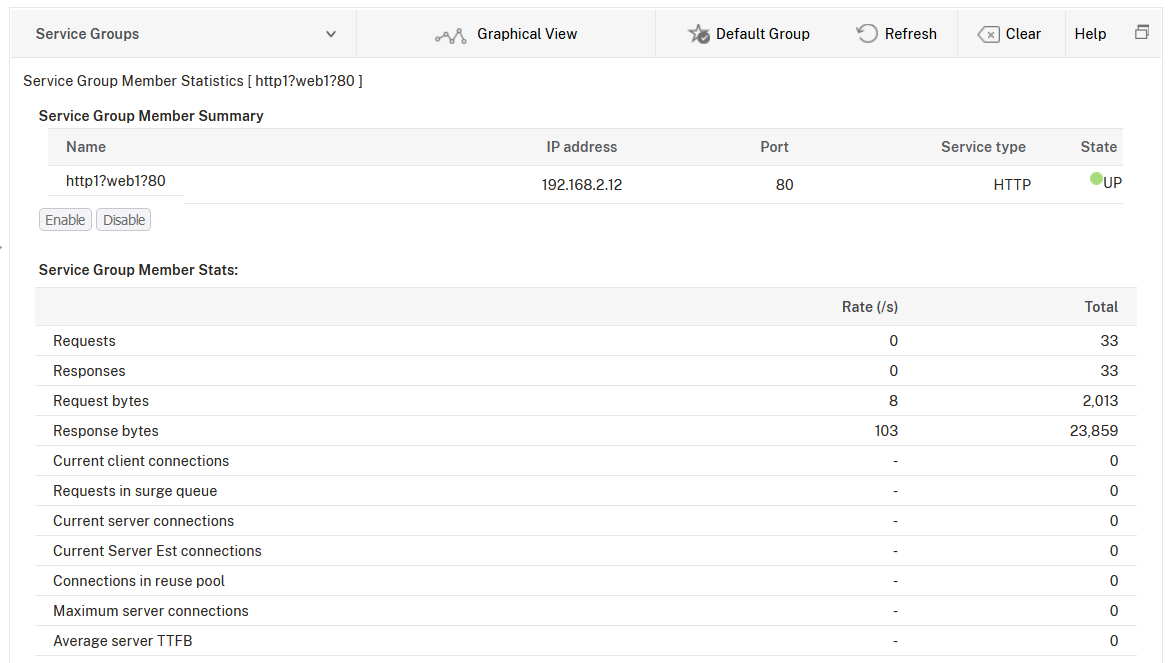Click the Default Group star icon
Viewport: 1172px width, 663px height.
click(698, 34)
